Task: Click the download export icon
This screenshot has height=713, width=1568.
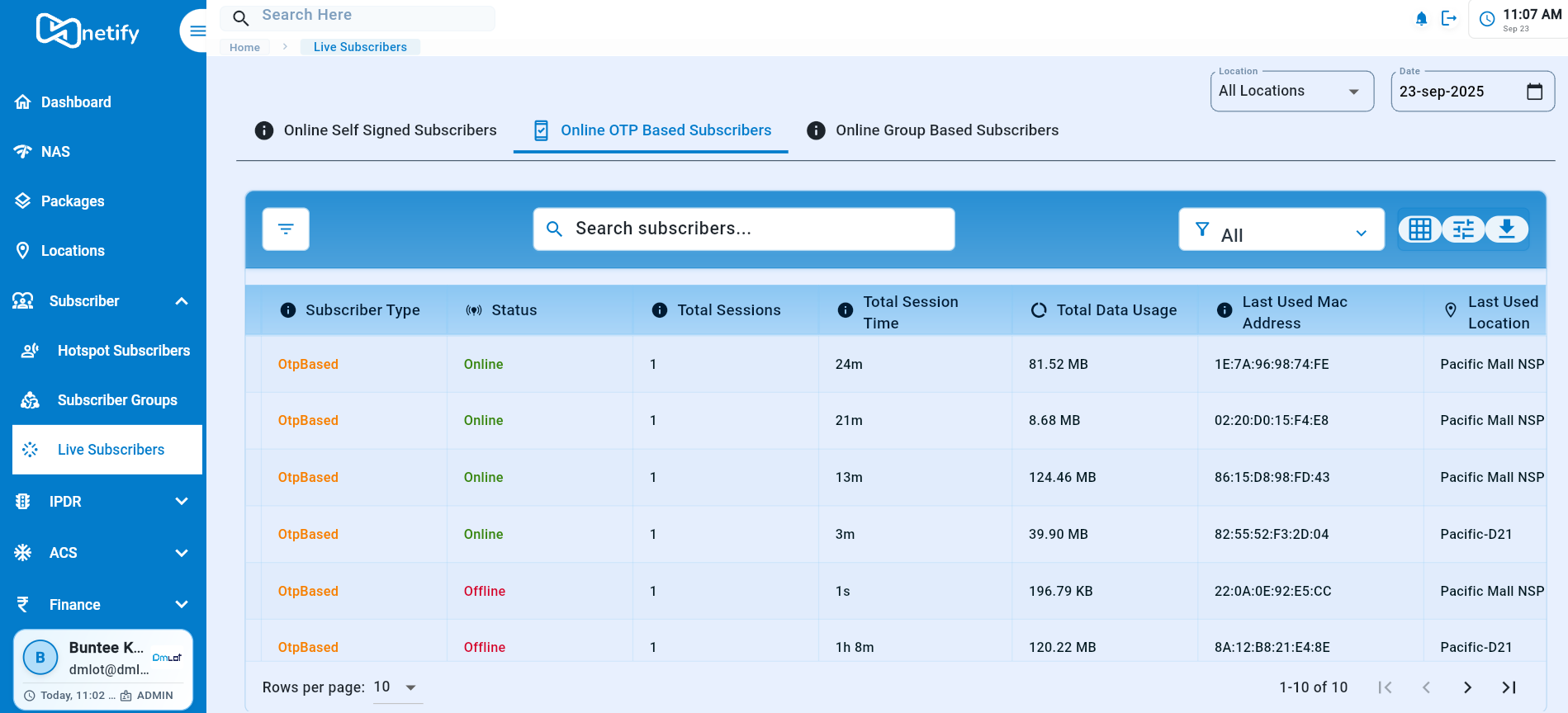Action: (1506, 229)
